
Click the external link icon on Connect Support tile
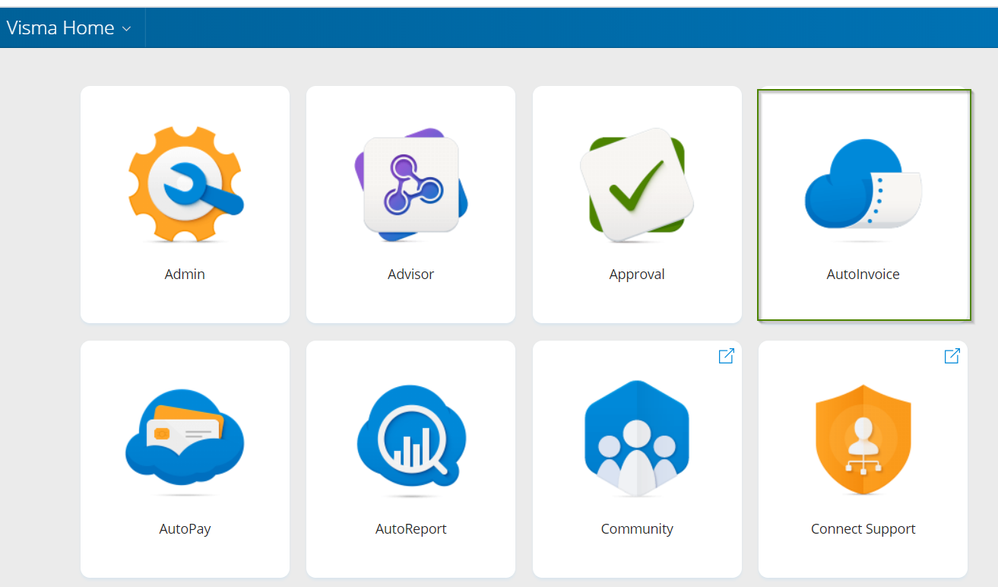(952, 356)
